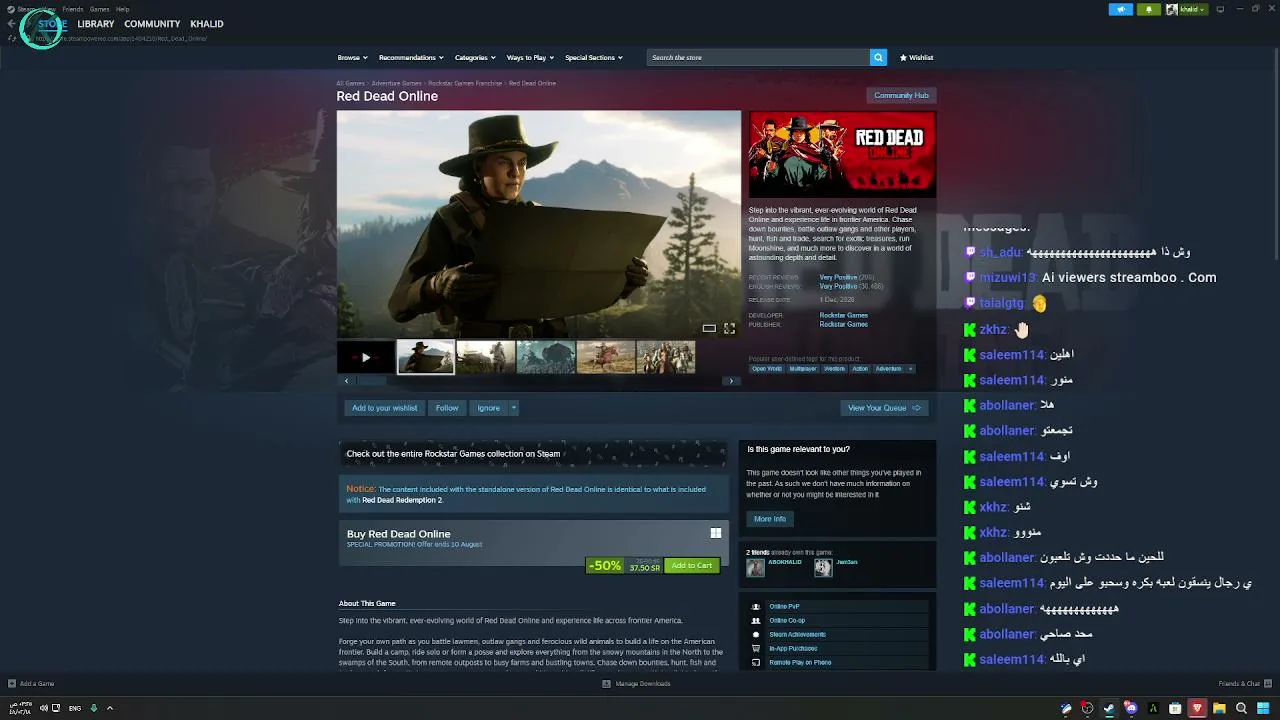Follow Red Dead Online
This screenshot has height=720, width=1280.
pos(447,408)
